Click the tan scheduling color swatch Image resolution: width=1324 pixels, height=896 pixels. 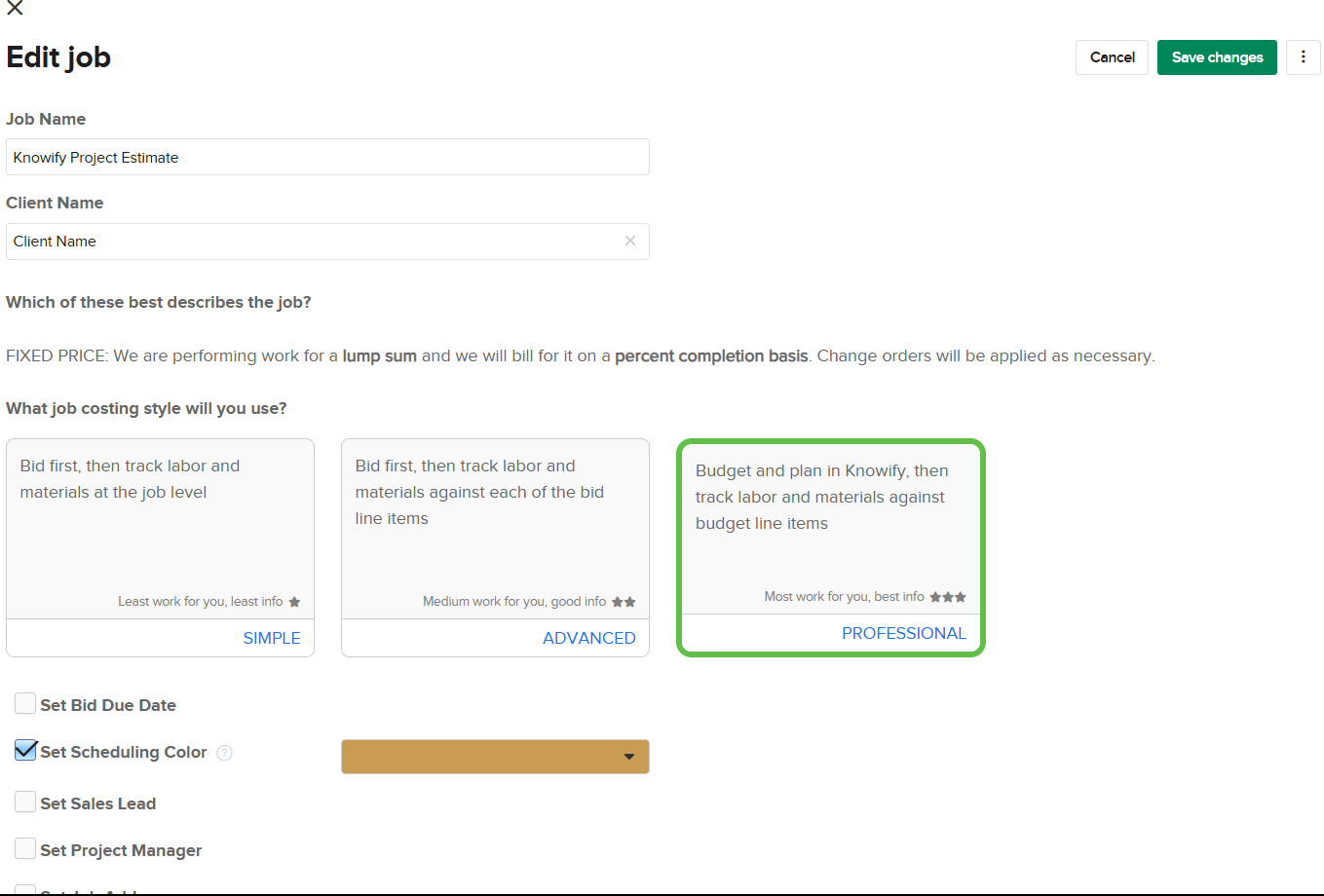click(477, 757)
